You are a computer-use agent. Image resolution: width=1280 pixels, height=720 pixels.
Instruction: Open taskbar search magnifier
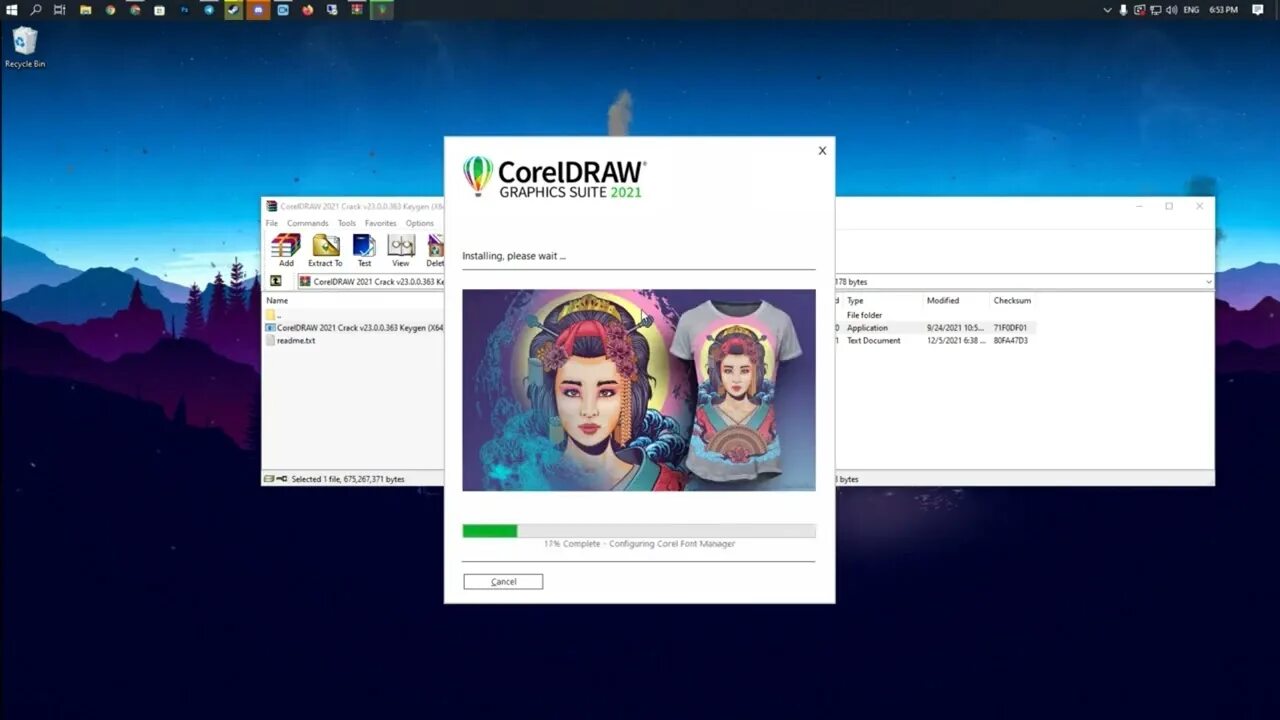[36, 10]
